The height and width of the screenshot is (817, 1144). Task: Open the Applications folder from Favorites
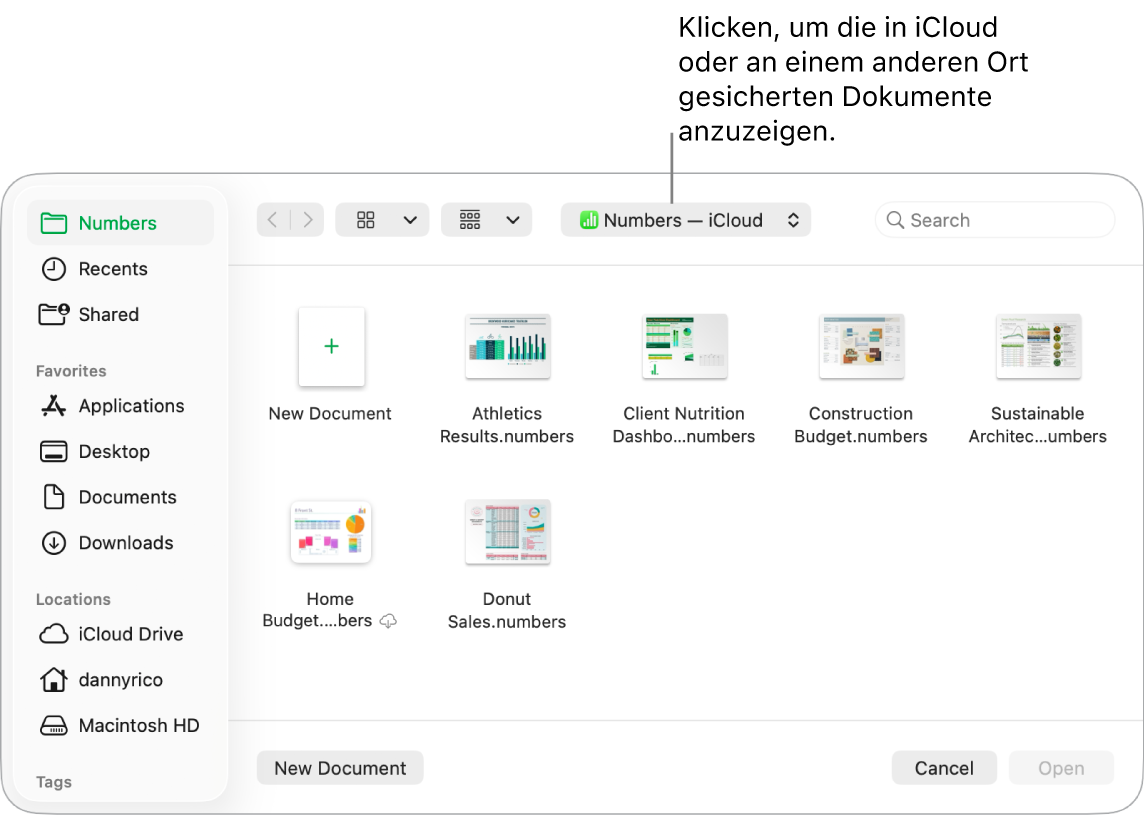point(131,406)
